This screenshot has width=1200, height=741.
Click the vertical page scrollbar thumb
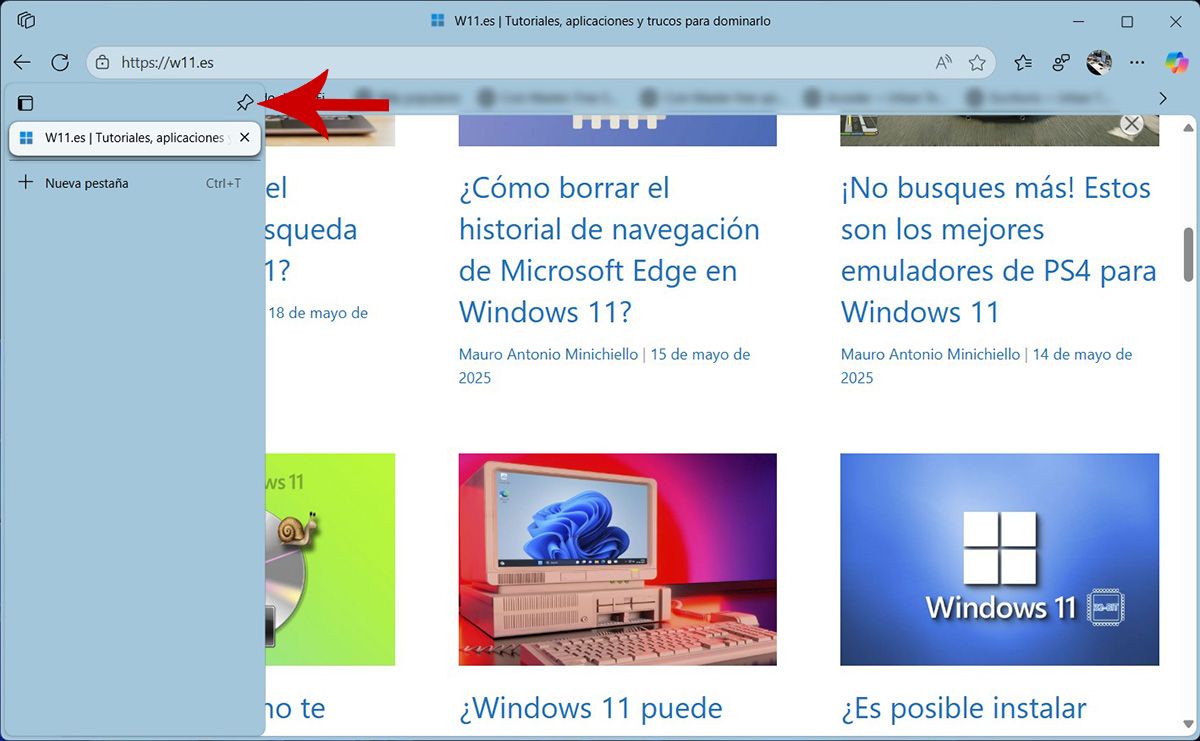tap(1189, 254)
